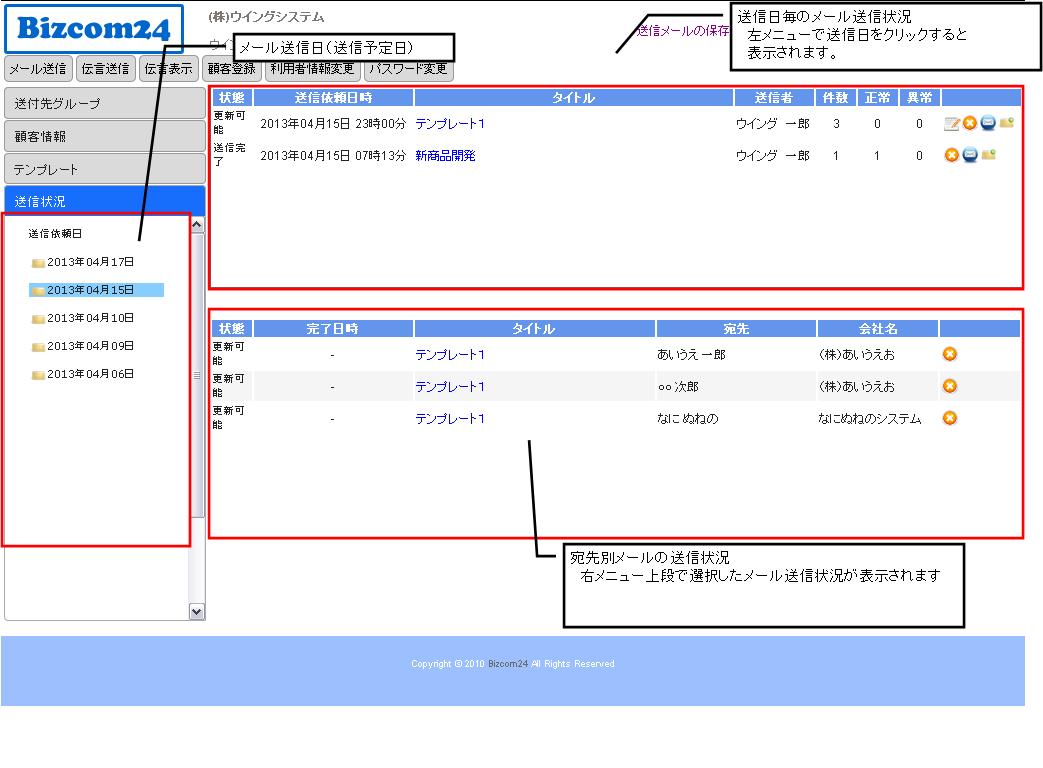Click the orange delete icon for なにぬねの

(950, 418)
